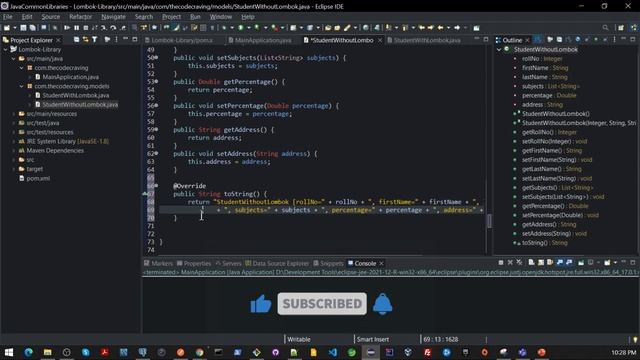Click editor vertical scrollbar thumb
This screenshot has height=360, width=640.
pos(489,221)
